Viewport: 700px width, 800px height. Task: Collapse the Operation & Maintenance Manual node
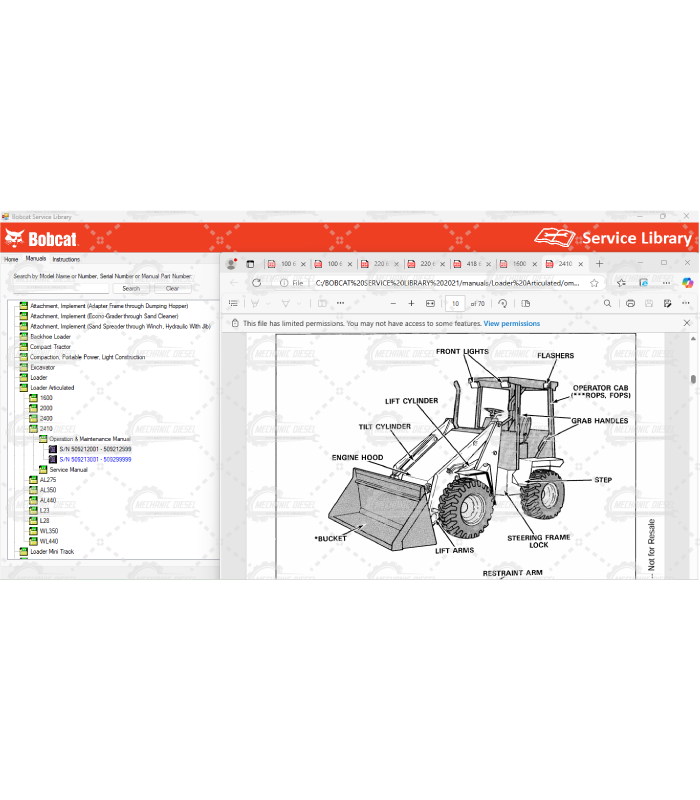[42, 439]
